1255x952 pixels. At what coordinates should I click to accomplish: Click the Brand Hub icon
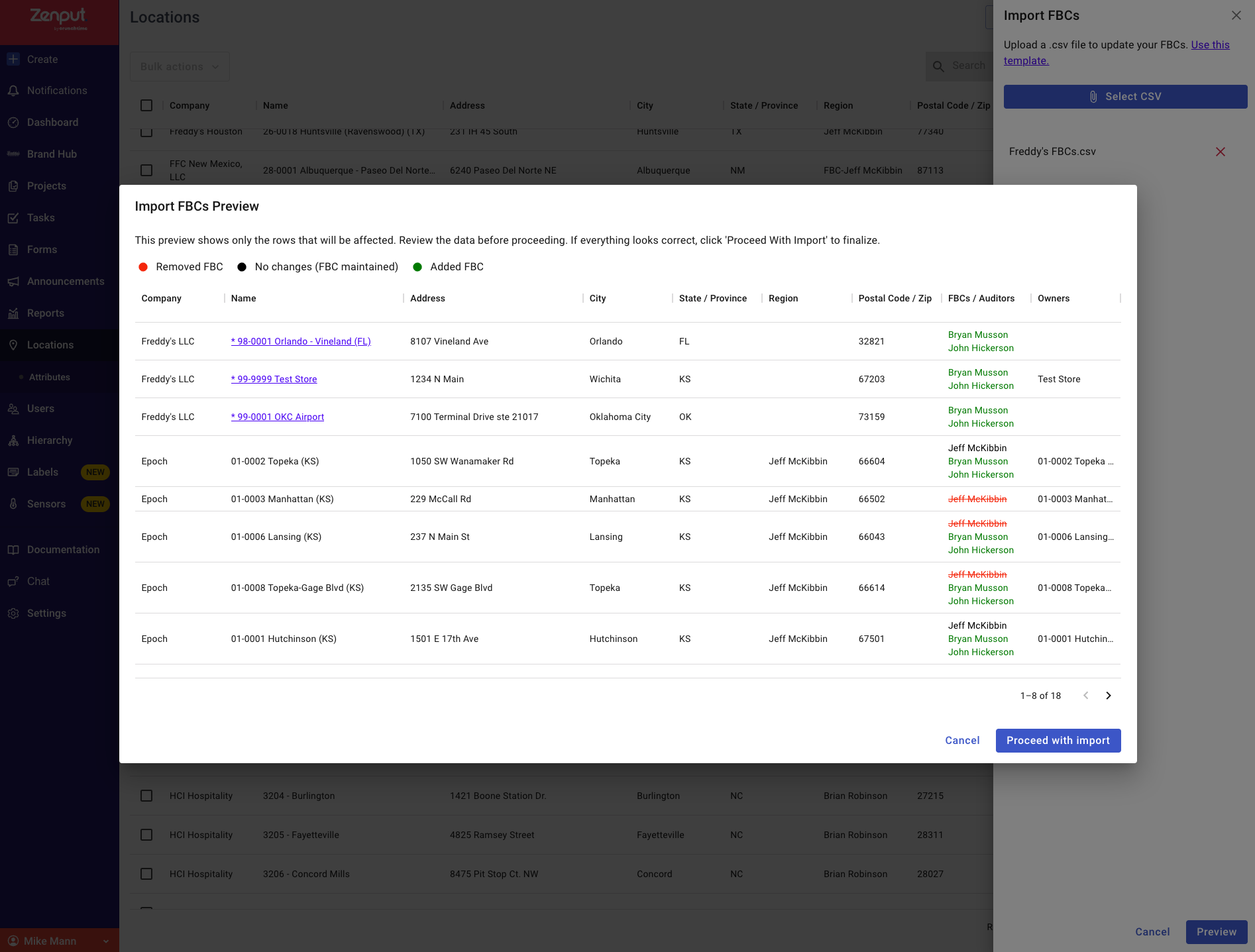coord(13,154)
